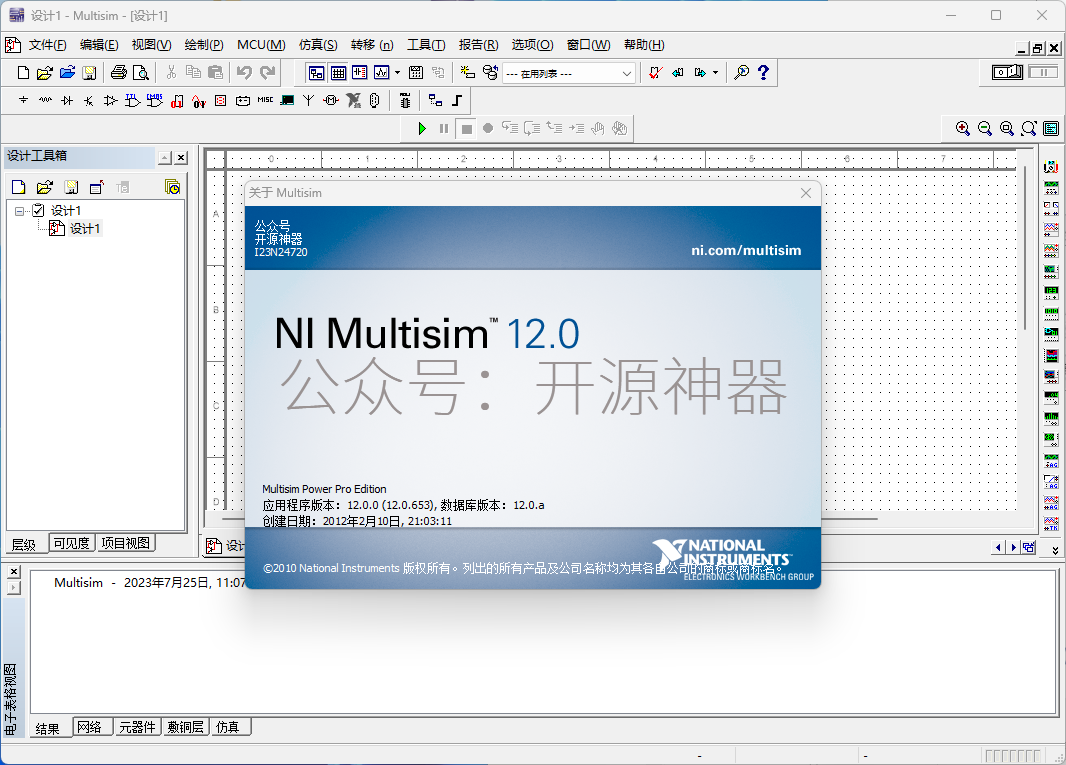Viewport: 1066px width, 765px height.
Task: Toggle the SPICE Netlist Viewer button
Action: click(360, 73)
